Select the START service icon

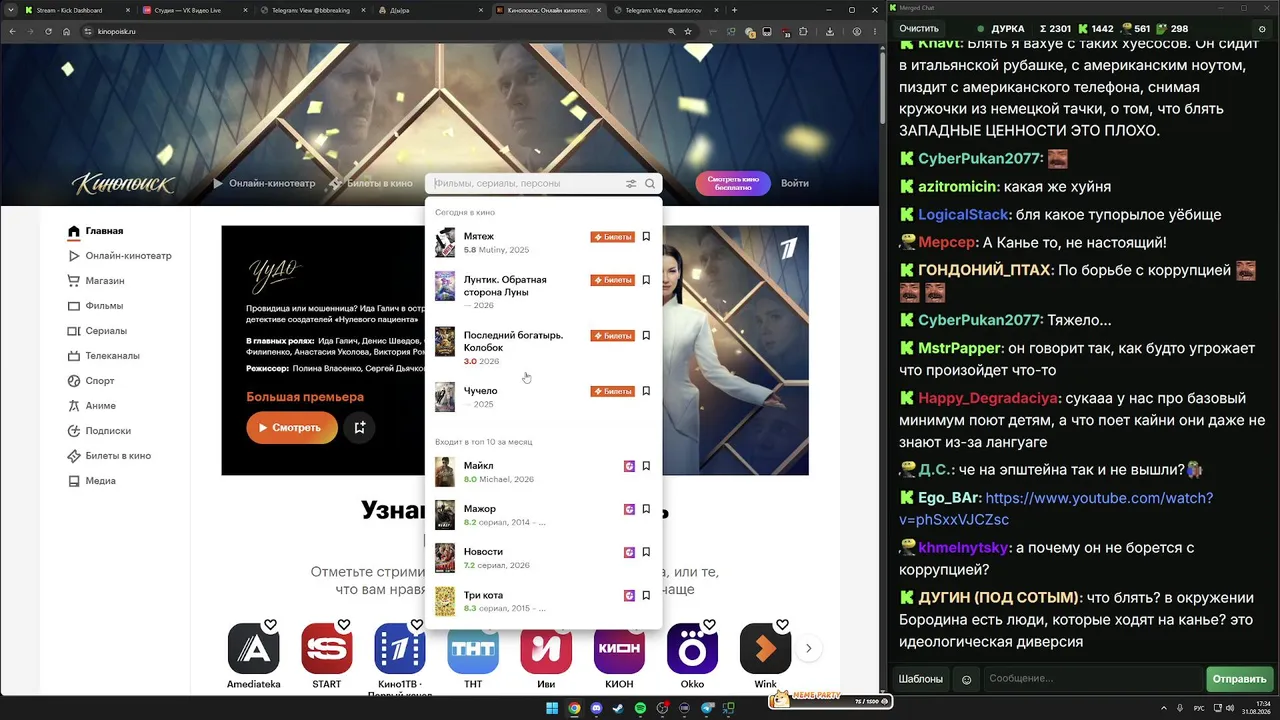[x=327, y=649]
